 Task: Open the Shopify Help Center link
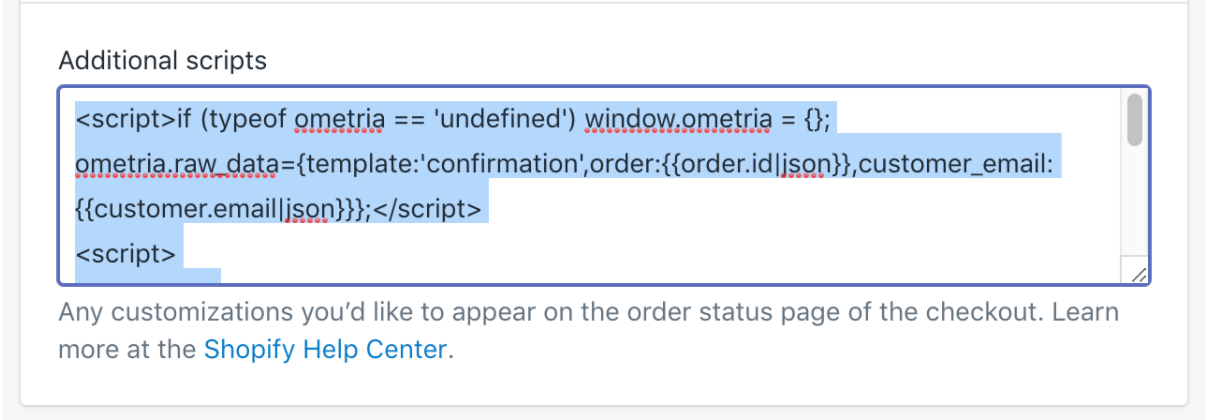[326, 350]
